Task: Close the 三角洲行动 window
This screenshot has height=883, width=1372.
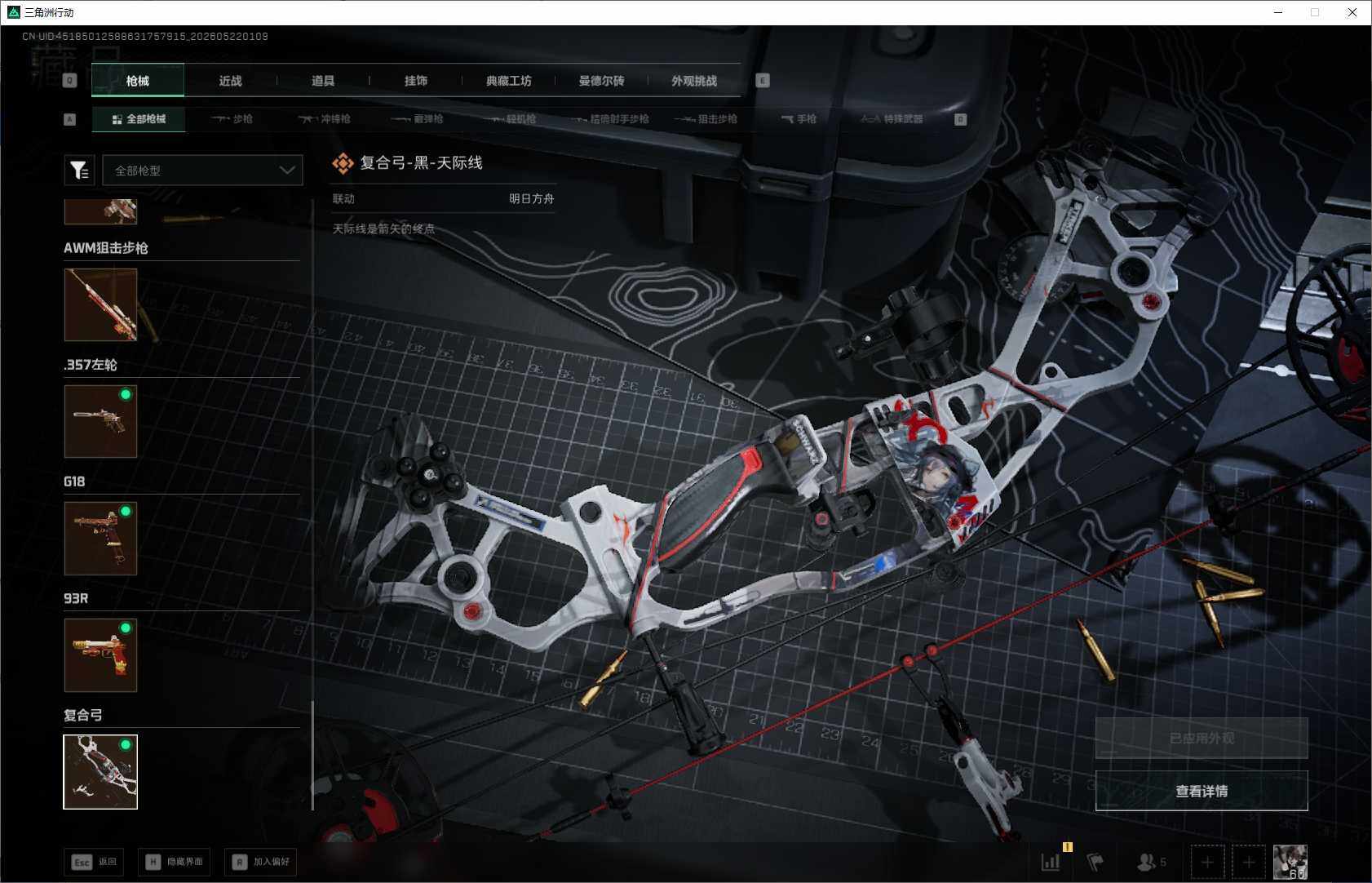Action: [1352, 12]
